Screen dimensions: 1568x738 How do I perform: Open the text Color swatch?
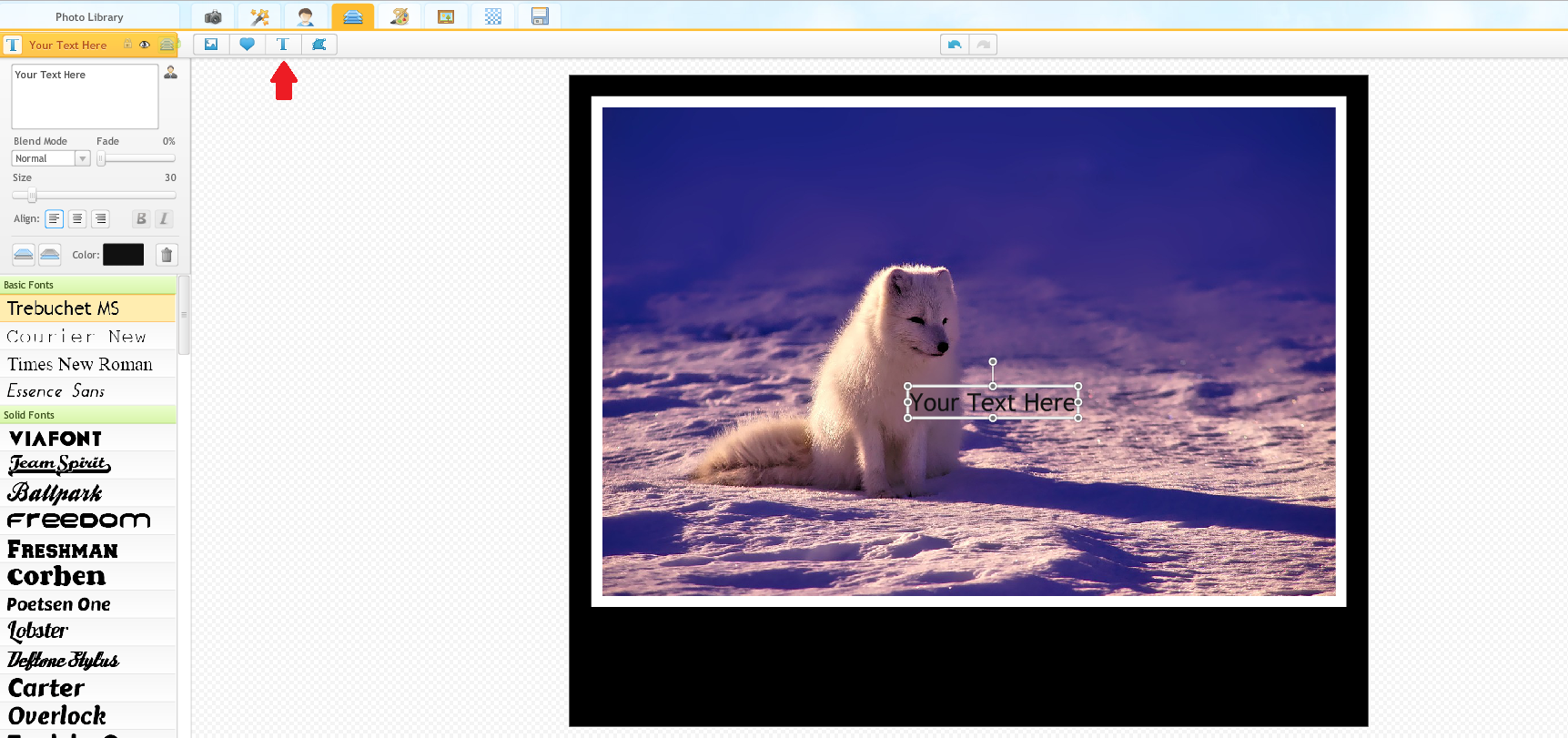point(123,255)
